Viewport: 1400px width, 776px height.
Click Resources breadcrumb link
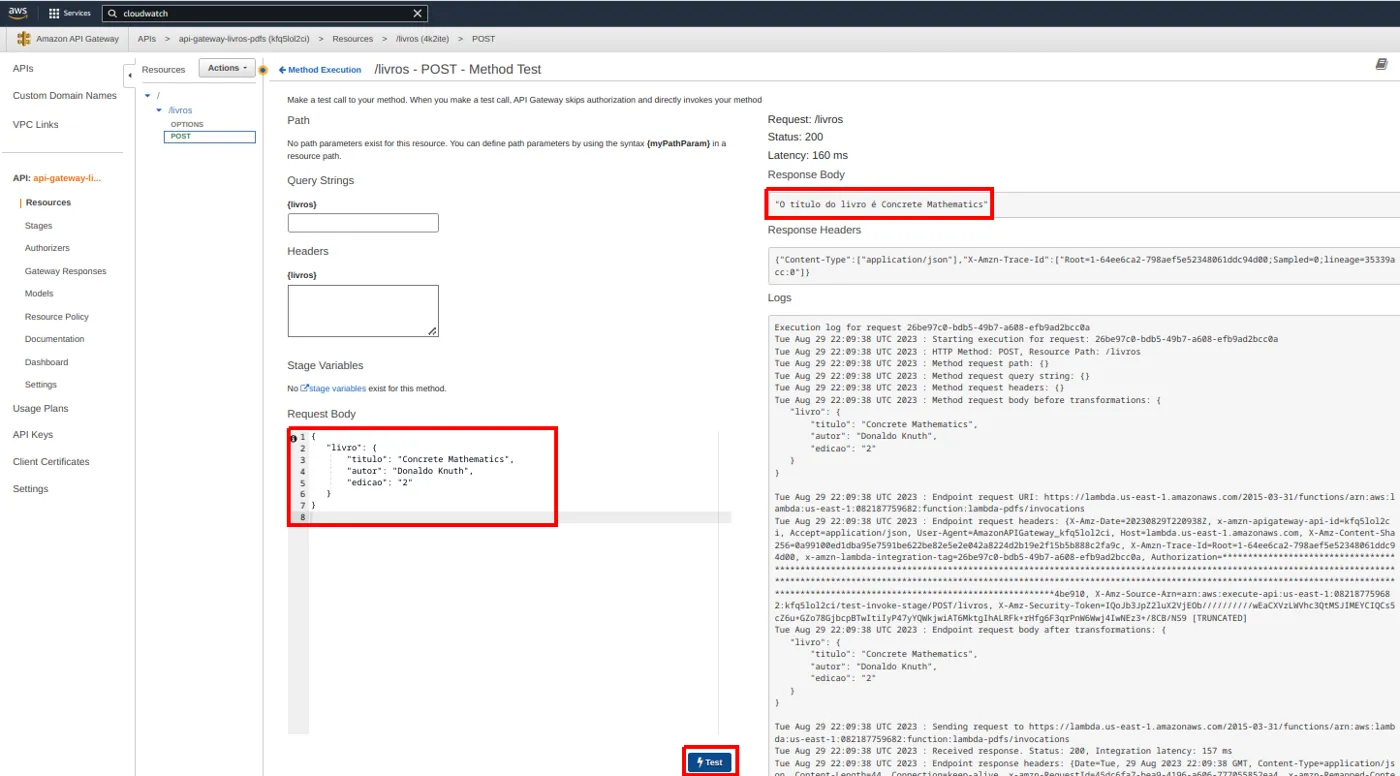(352, 39)
